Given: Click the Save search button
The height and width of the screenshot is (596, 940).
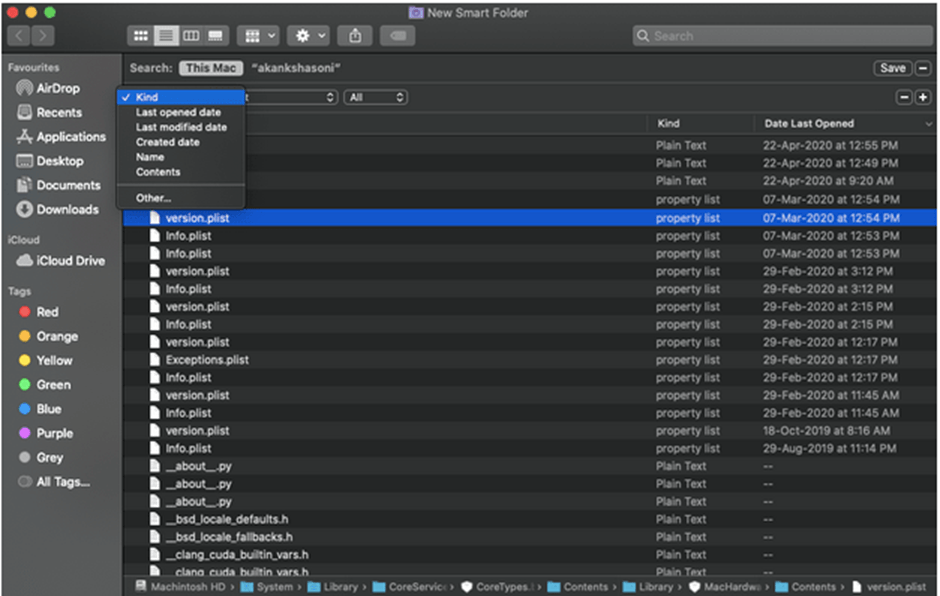Looking at the screenshot, I should click(893, 68).
